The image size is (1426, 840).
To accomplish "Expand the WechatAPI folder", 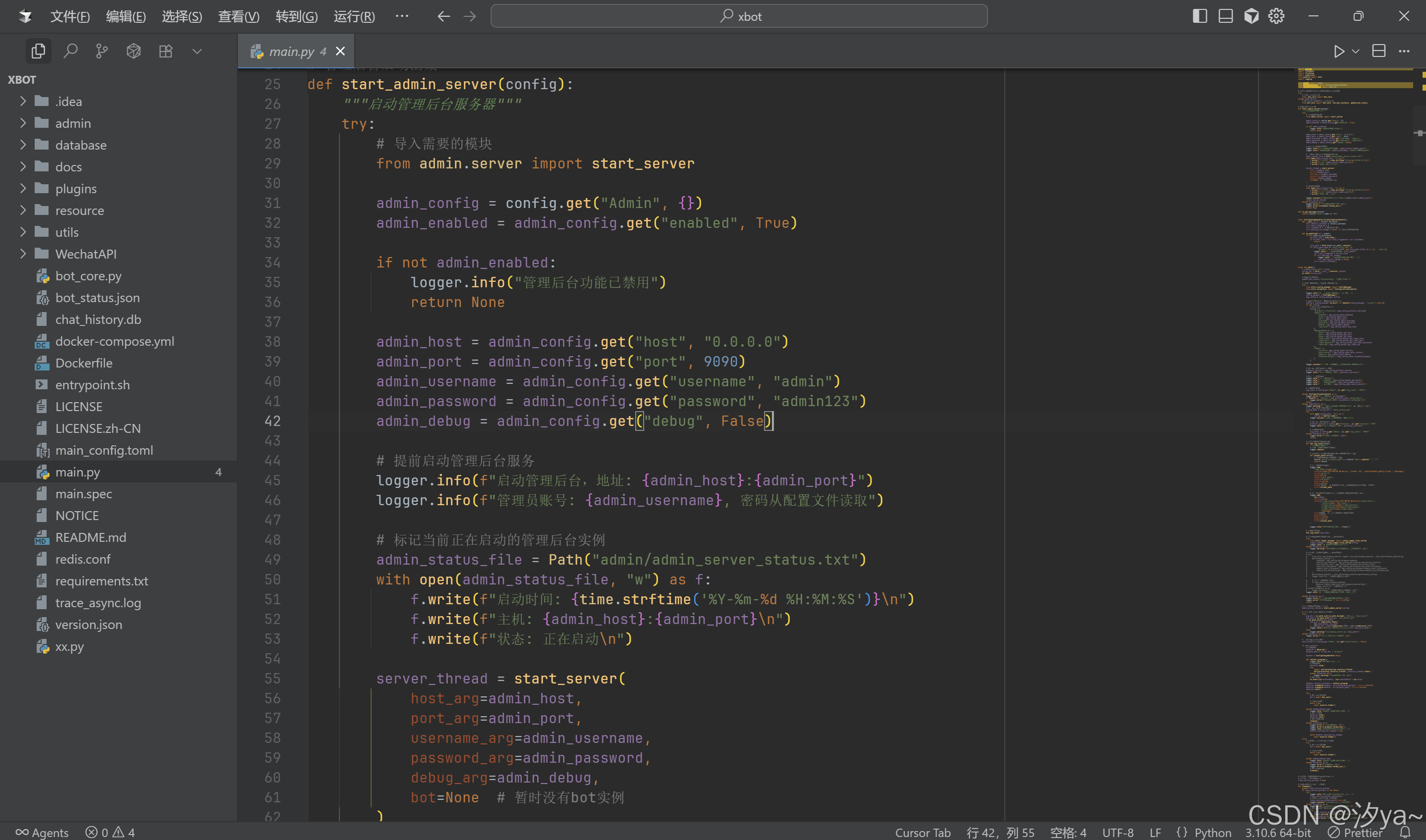I will click(x=118, y=254).
